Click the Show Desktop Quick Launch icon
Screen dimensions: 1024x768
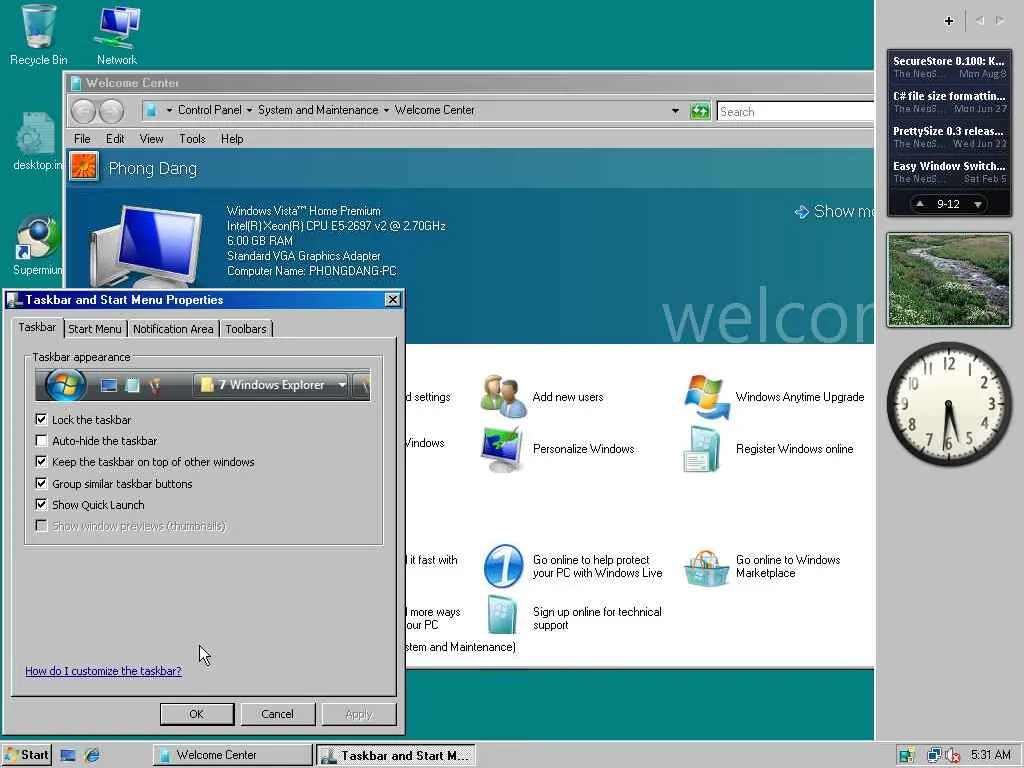pos(68,755)
